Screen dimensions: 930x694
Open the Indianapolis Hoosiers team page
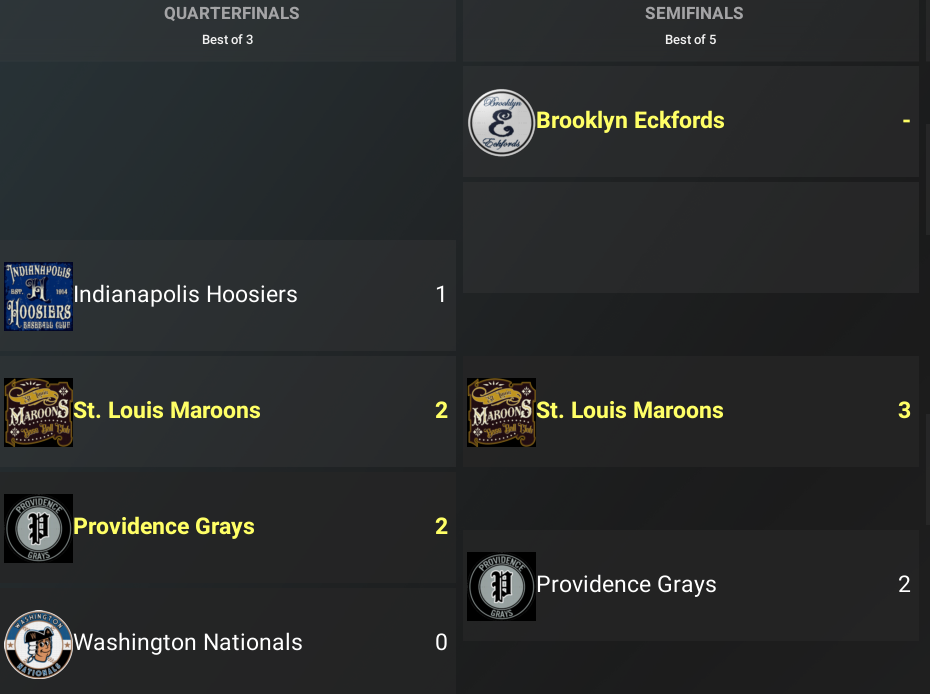[x=185, y=294]
